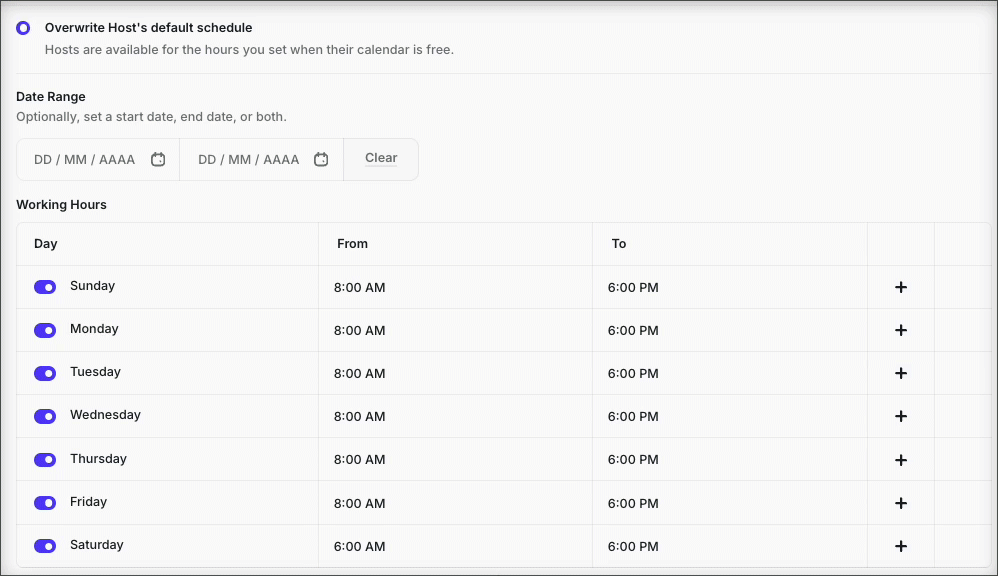Add a time slot for Tuesday
The width and height of the screenshot is (998, 576).
901,373
